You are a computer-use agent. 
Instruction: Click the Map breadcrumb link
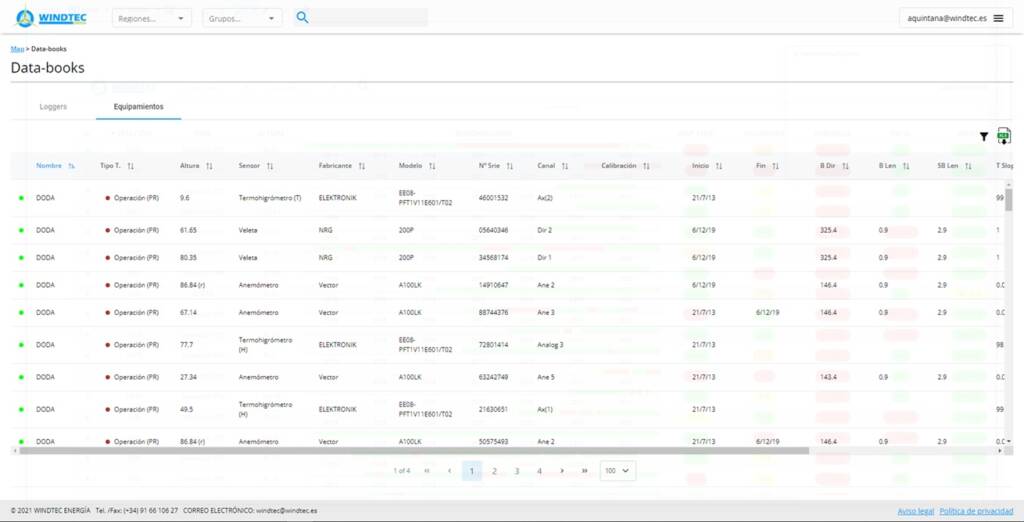tap(17, 48)
